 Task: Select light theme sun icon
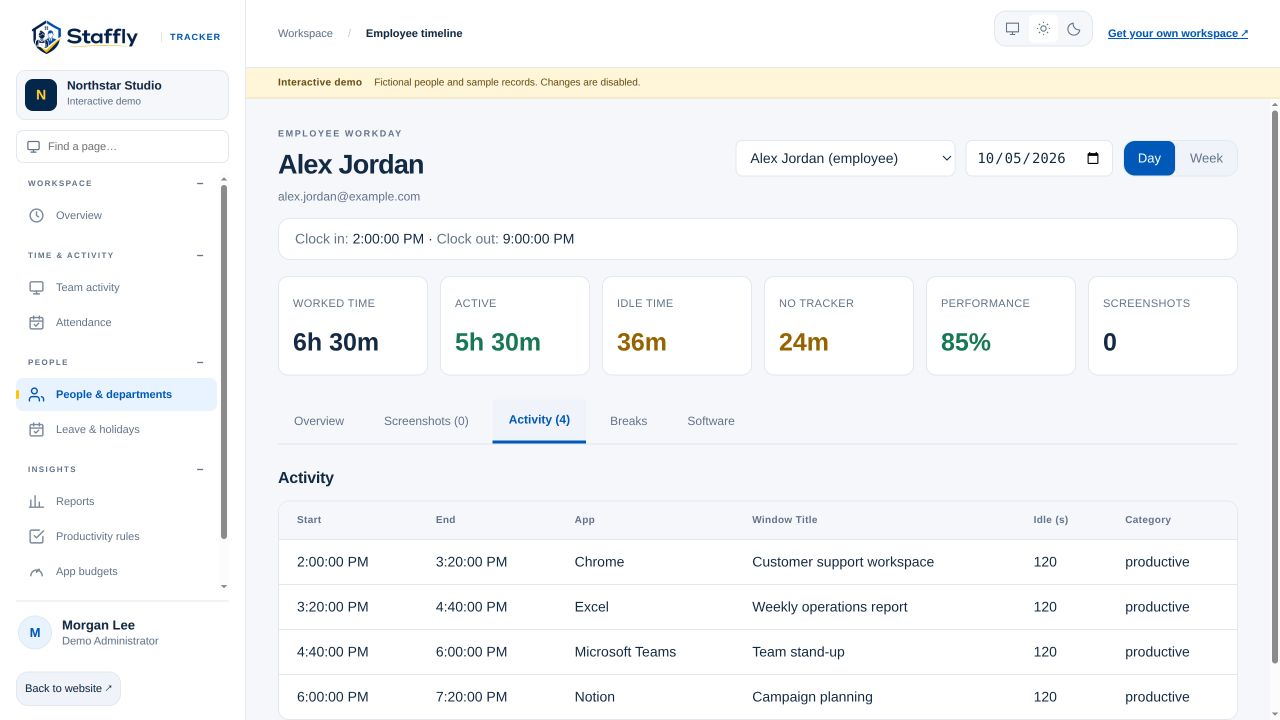pyautogui.click(x=1043, y=29)
